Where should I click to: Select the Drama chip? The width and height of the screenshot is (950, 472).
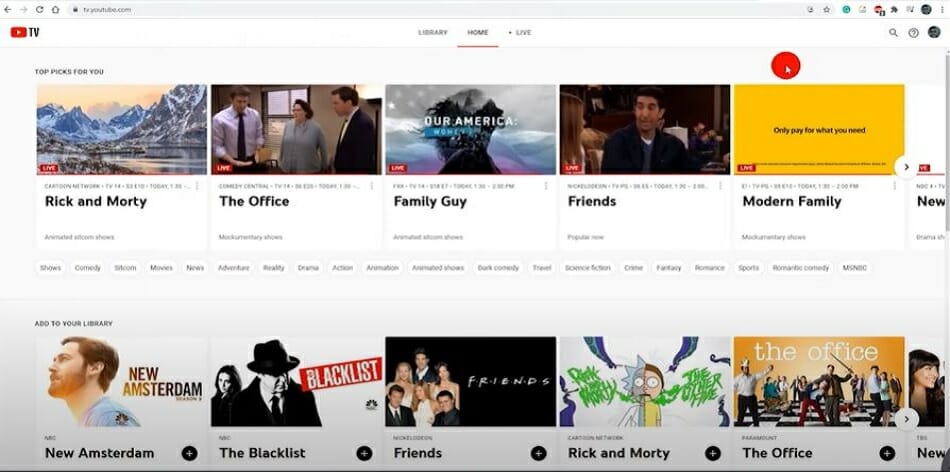tap(308, 268)
